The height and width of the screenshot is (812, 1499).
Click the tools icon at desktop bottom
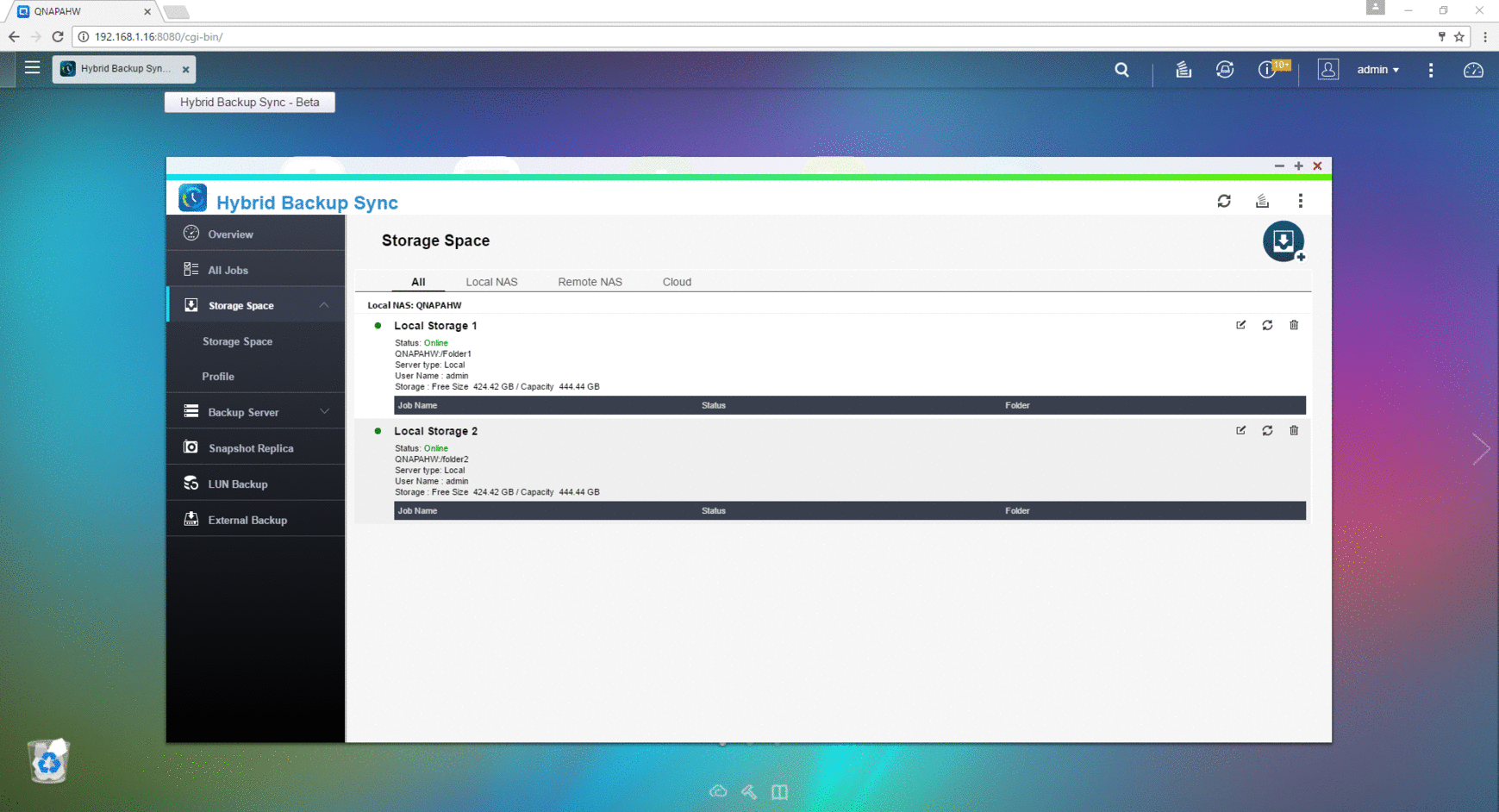tap(749, 791)
